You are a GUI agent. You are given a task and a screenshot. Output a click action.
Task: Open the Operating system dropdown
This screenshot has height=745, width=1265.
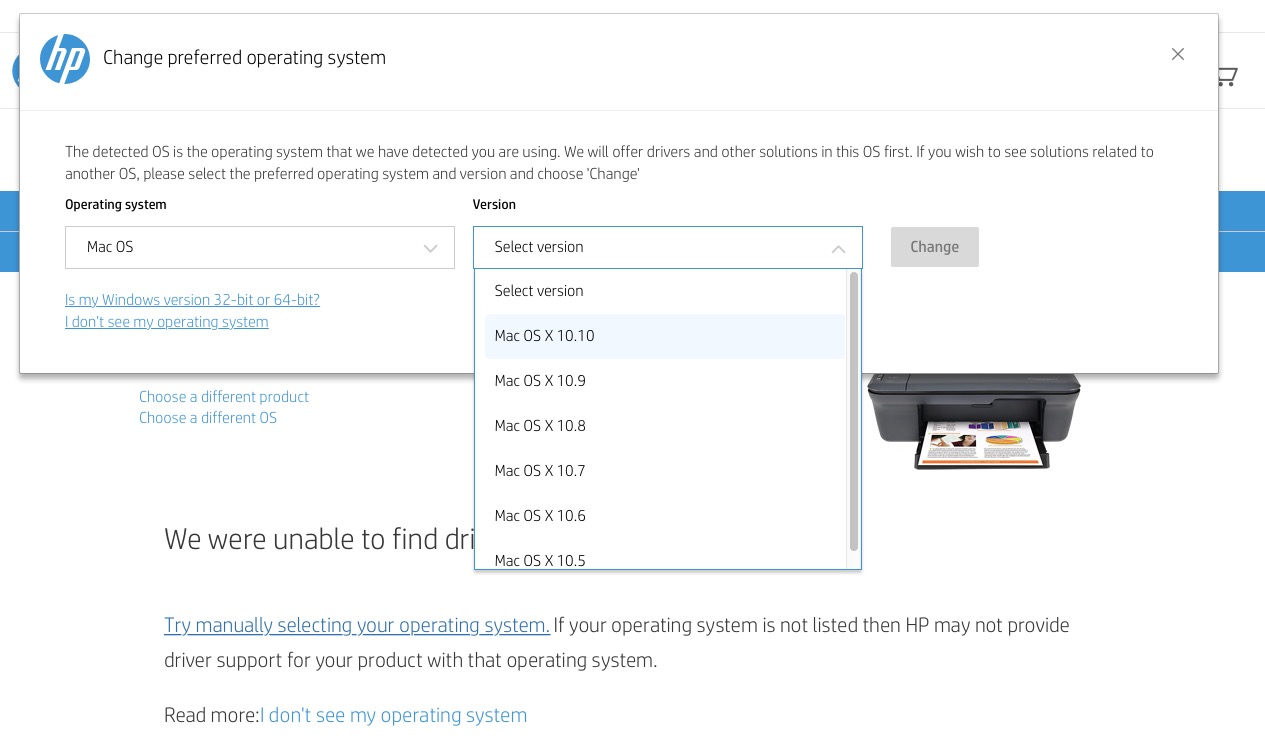[260, 247]
